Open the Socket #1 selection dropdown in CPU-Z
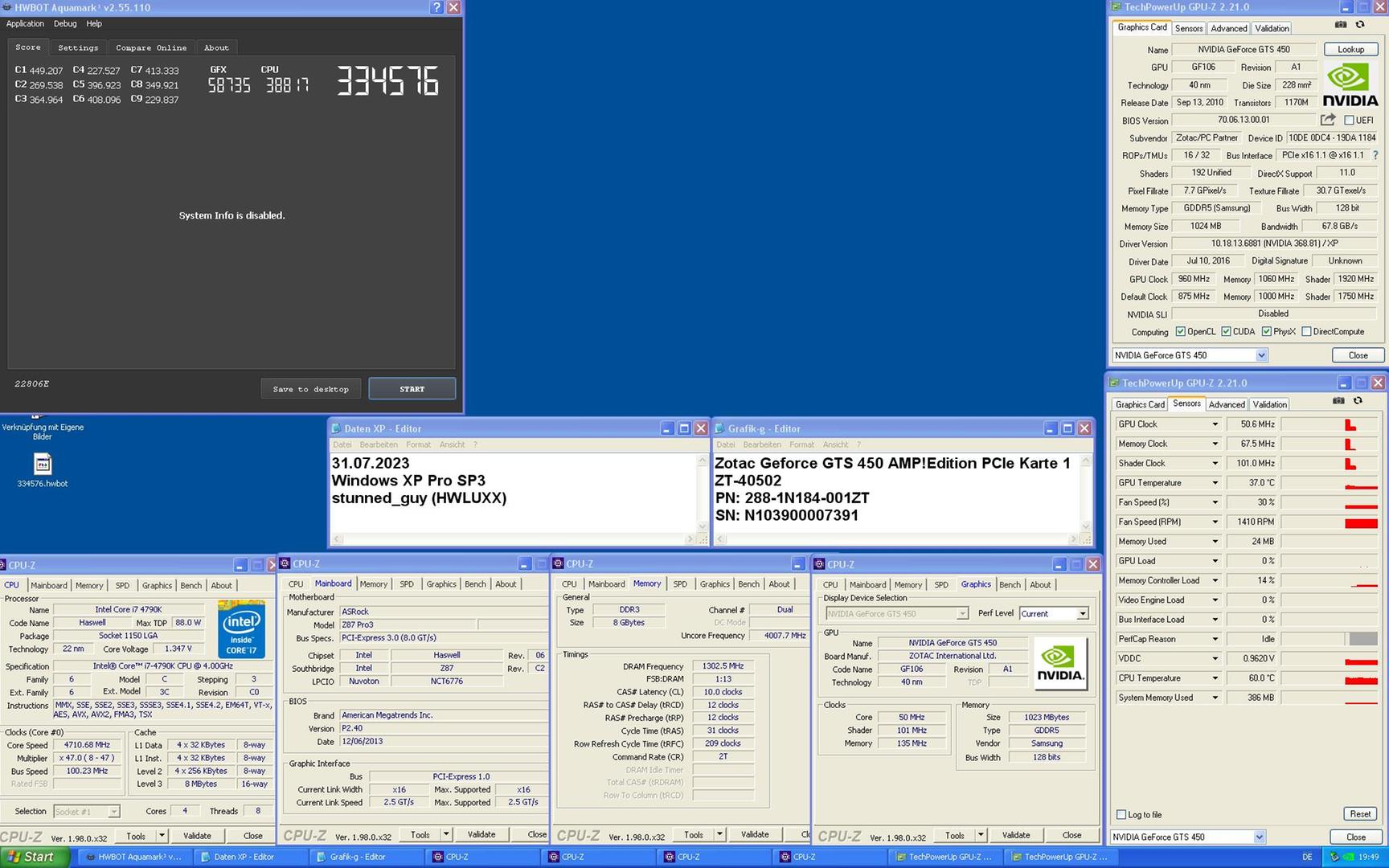Image resolution: width=1389 pixels, height=868 pixels. (x=113, y=812)
